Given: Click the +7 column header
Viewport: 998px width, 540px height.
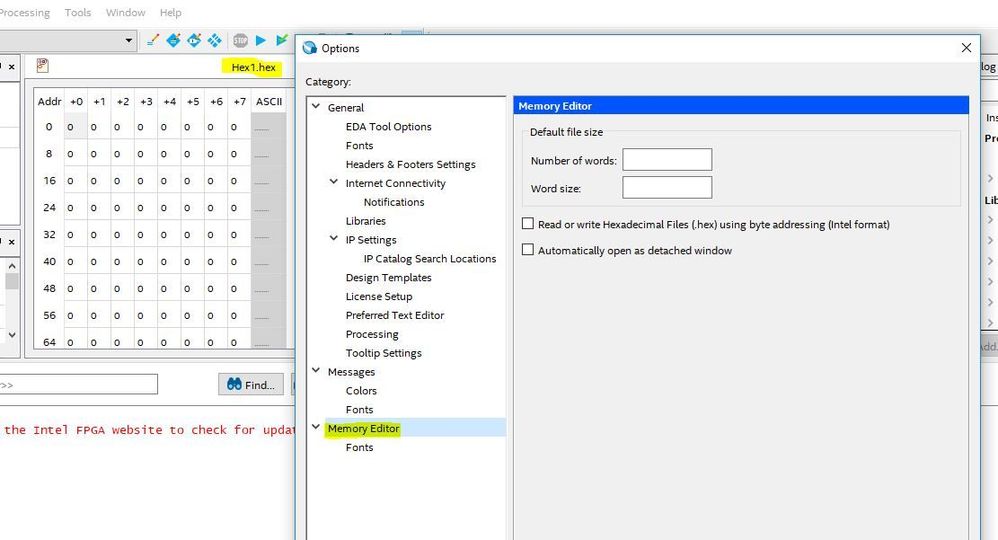Looking at the screenshot, I should point(239,101).
